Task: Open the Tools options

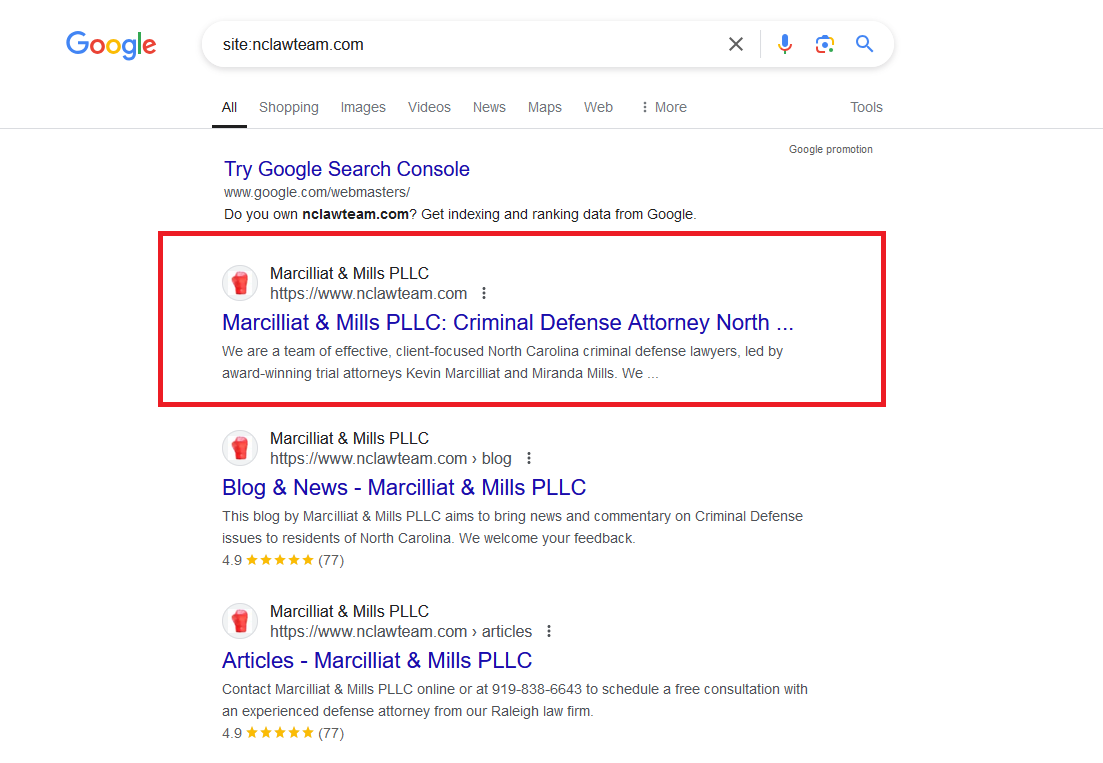Action: coord(866,107)
